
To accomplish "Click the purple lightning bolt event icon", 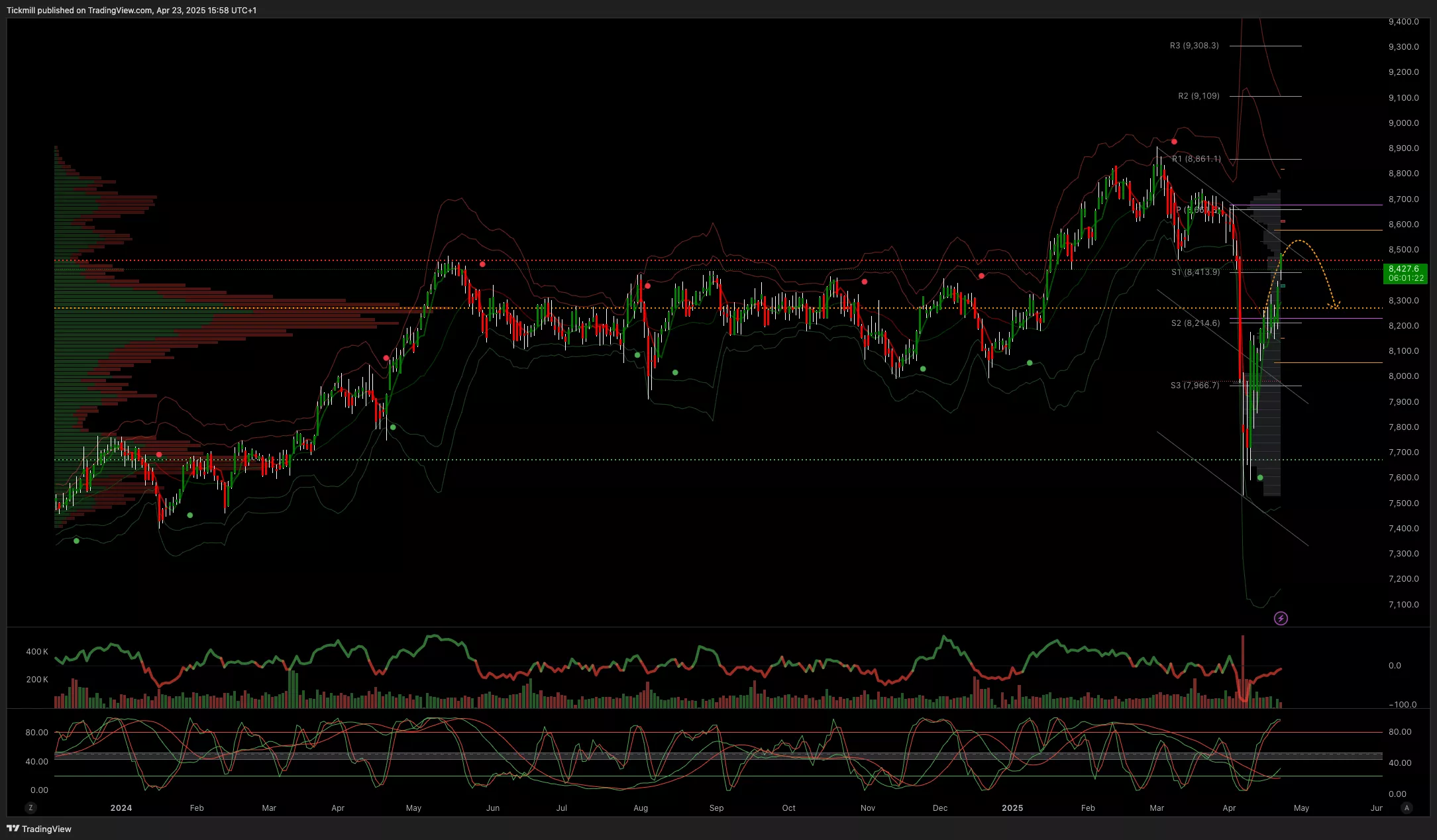I will pos(1281,618).
